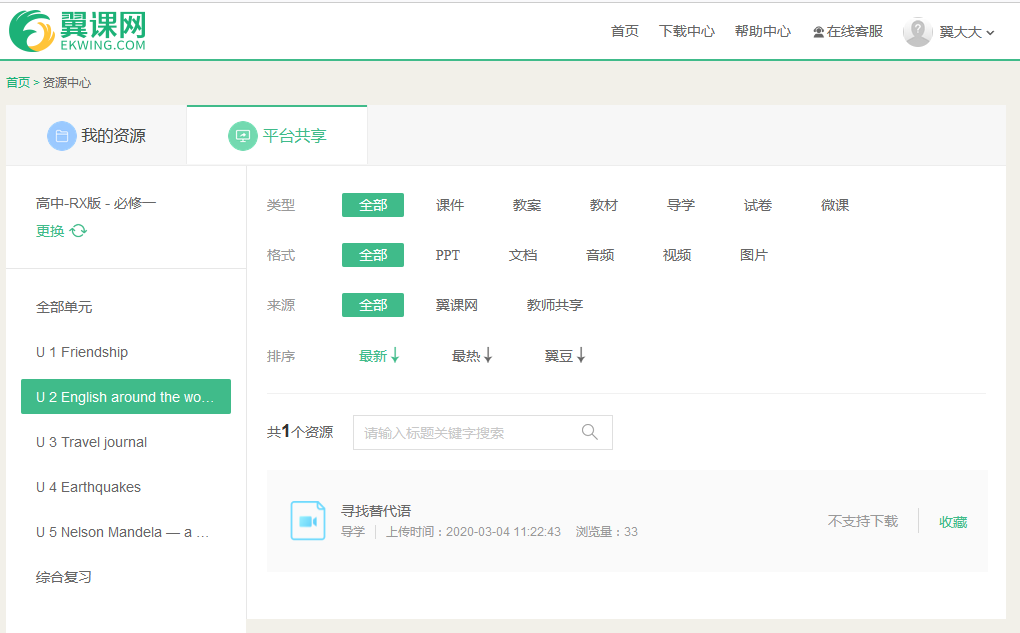The width and height of the screenshot is (1020, 633).
Task: Filter type by 课件
Action: [450, 205]
